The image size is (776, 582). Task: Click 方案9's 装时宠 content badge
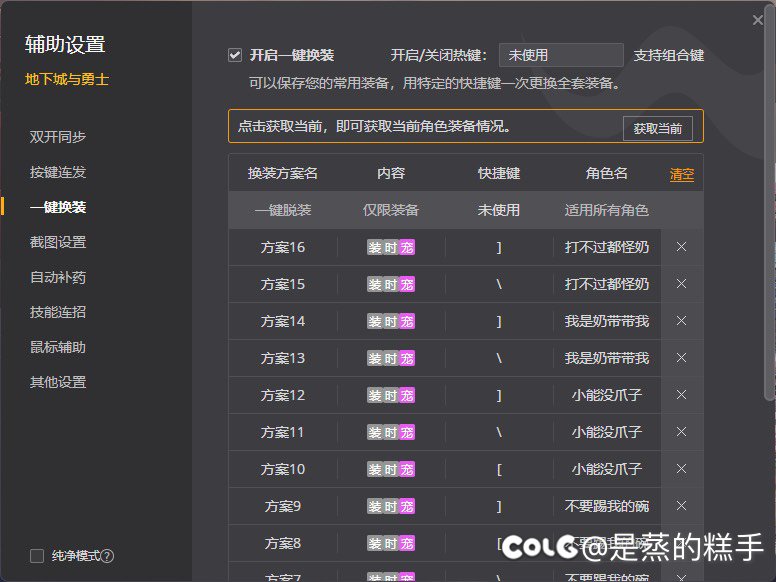coord(391,506)
